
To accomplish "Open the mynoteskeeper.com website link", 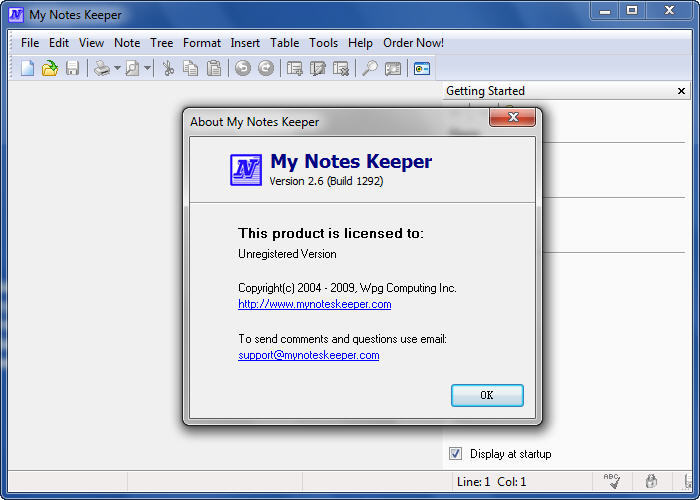I will (x=315, y=304).
